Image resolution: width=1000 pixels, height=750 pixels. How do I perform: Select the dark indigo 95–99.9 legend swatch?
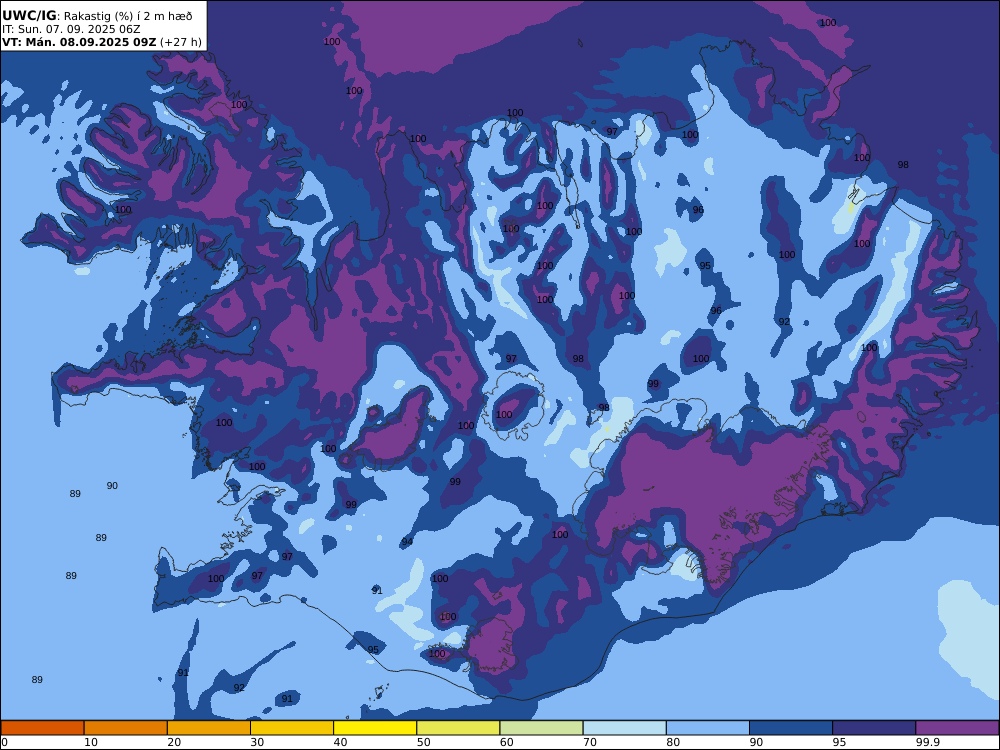pyautogui.click(x=874, y=728)
